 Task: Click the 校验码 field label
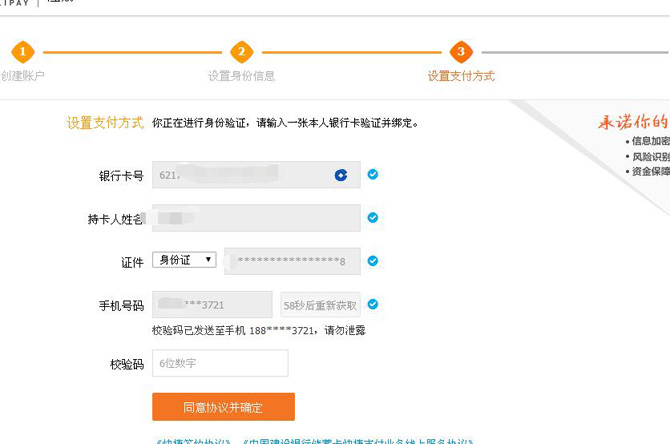pos(127,364)
